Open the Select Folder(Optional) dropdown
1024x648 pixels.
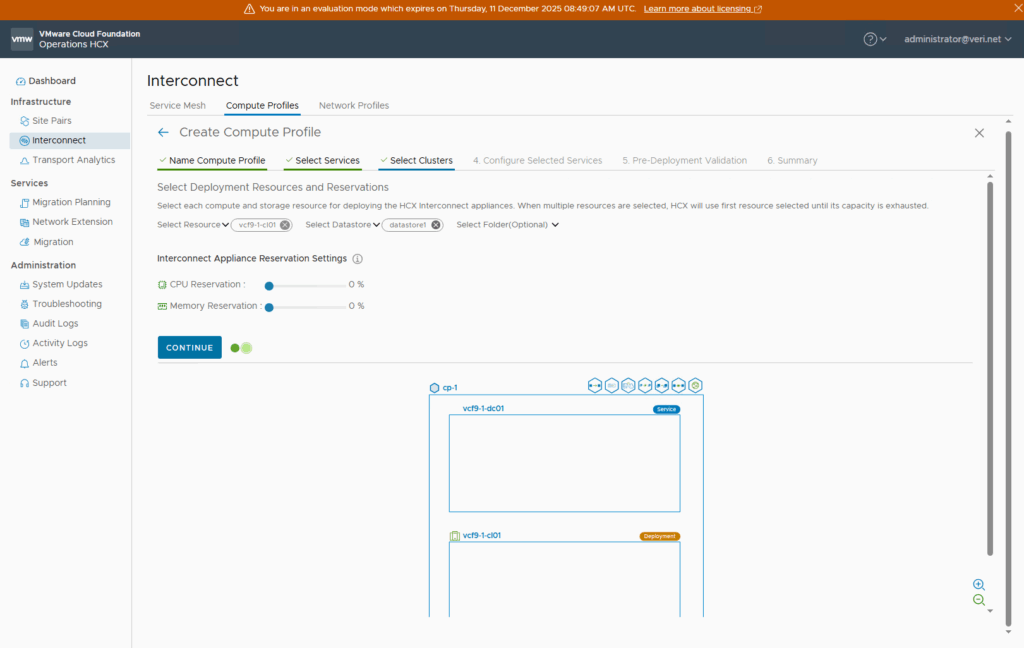coord(506,225)
